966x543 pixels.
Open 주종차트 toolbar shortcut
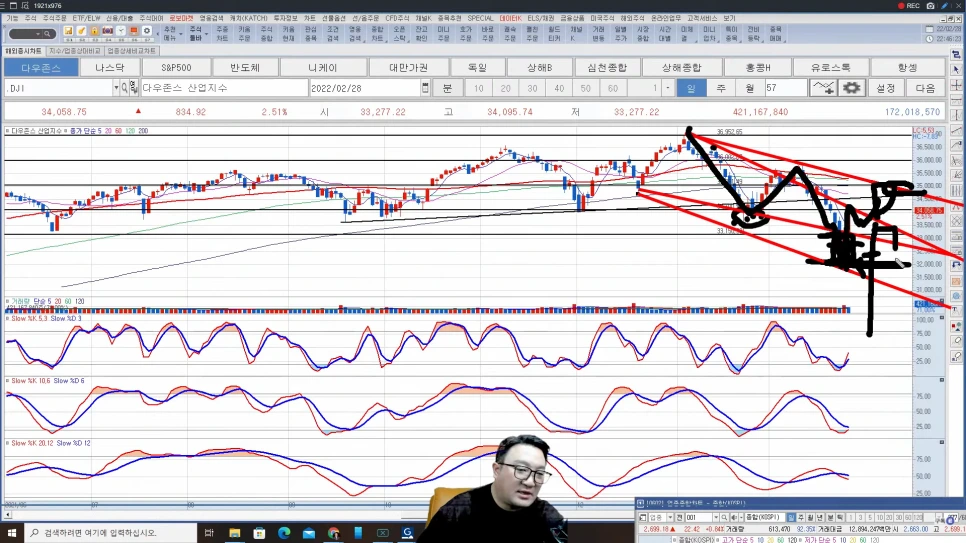(x=222, y=34)
